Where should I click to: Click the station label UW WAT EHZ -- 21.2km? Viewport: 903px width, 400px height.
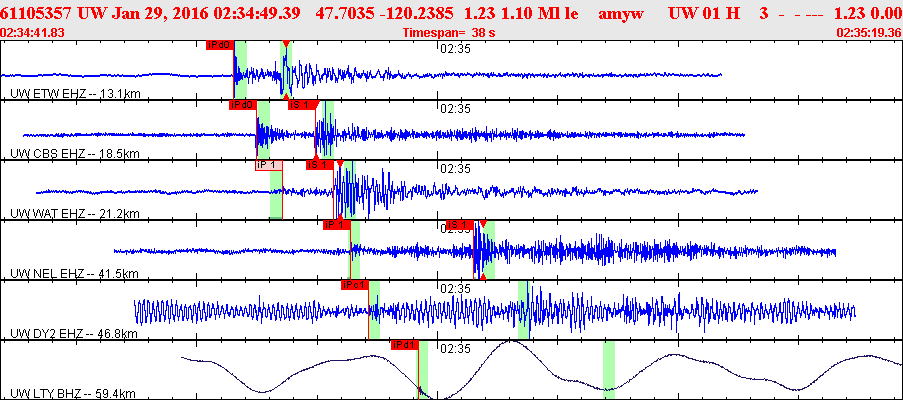[x=75, y=214]
